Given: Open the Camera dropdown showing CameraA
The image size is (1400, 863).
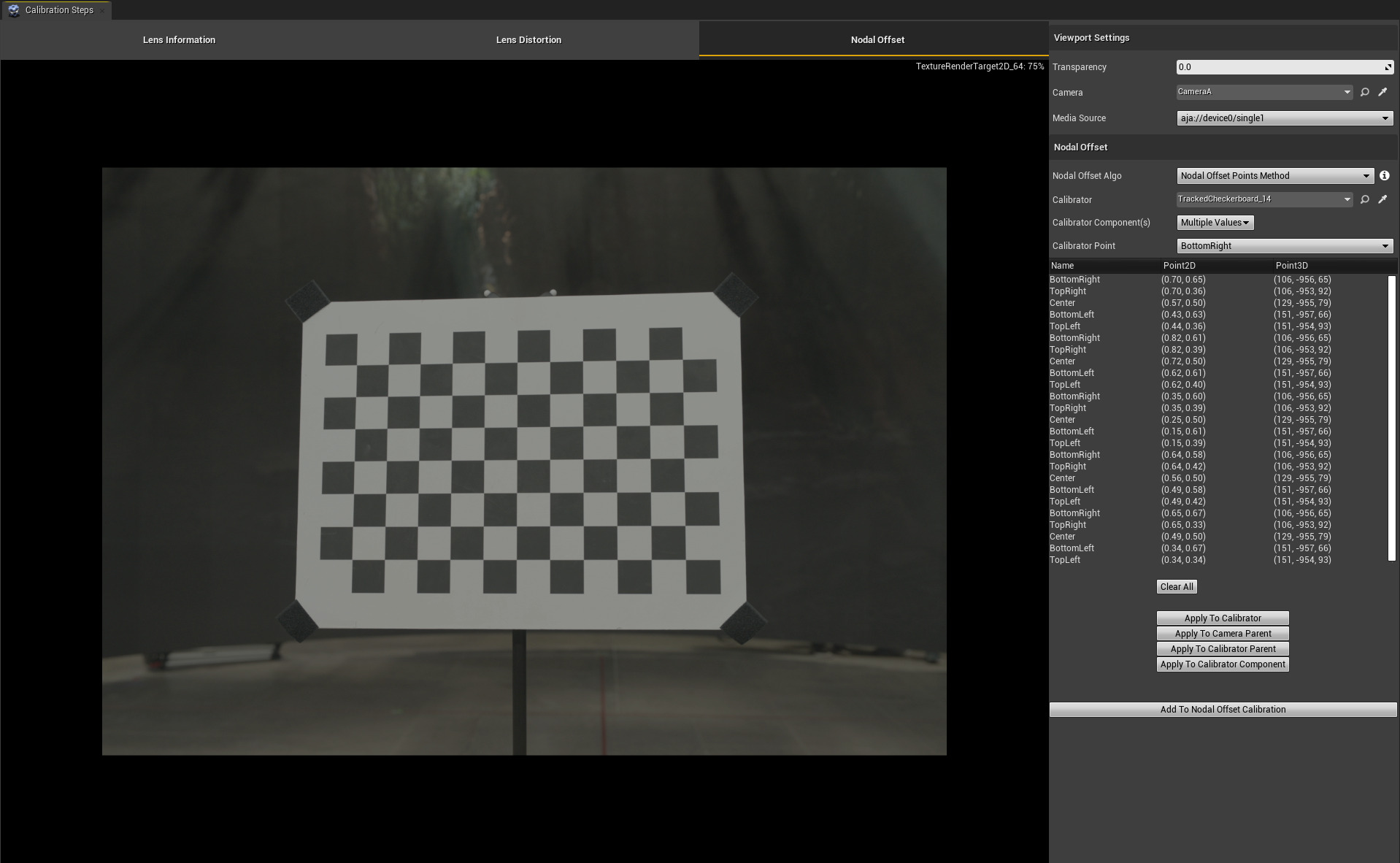Looking at the screenshot, I should [1264, 92].
